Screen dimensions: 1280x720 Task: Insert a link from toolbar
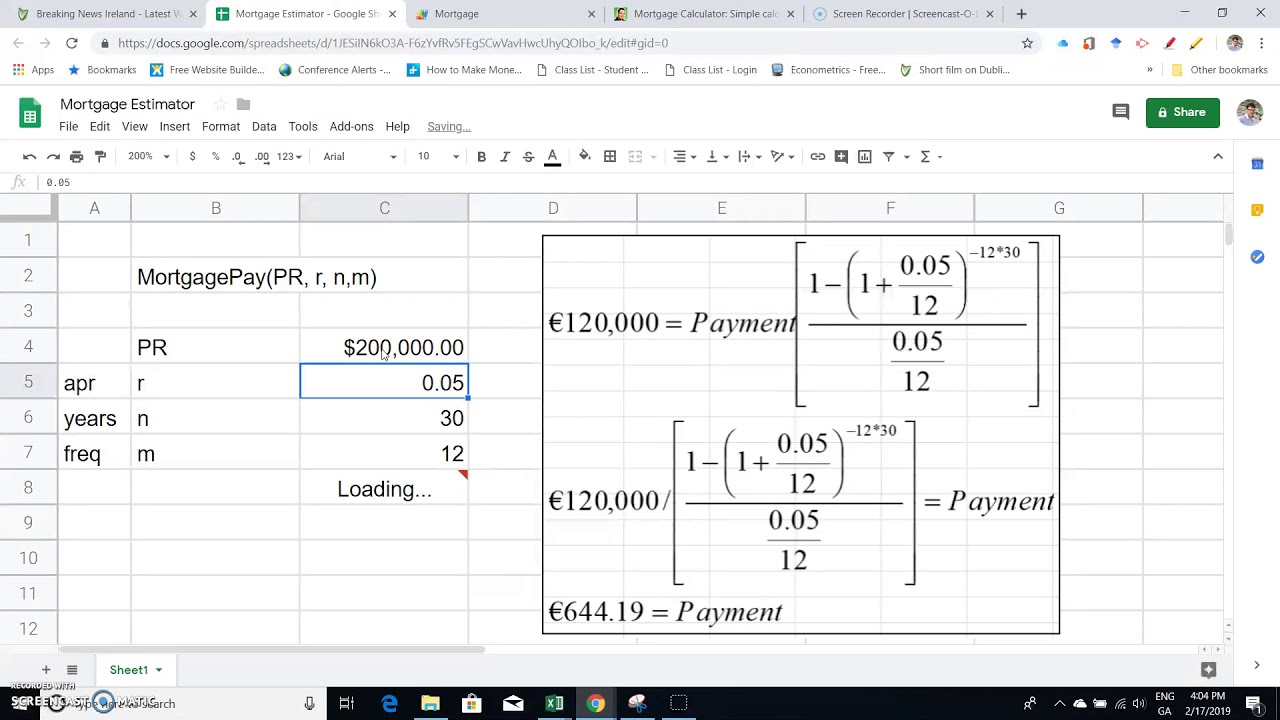tap(818, 156)
